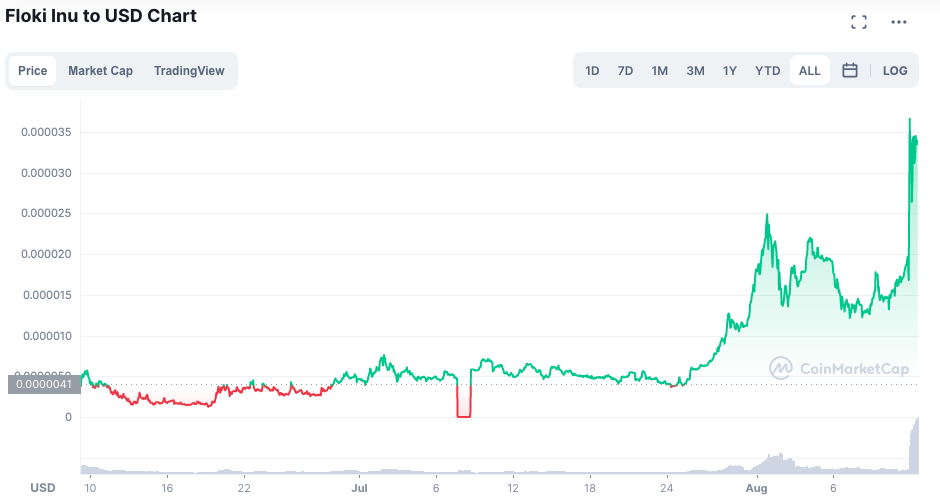Click the 22 x-axis date label

click(243, 488)
